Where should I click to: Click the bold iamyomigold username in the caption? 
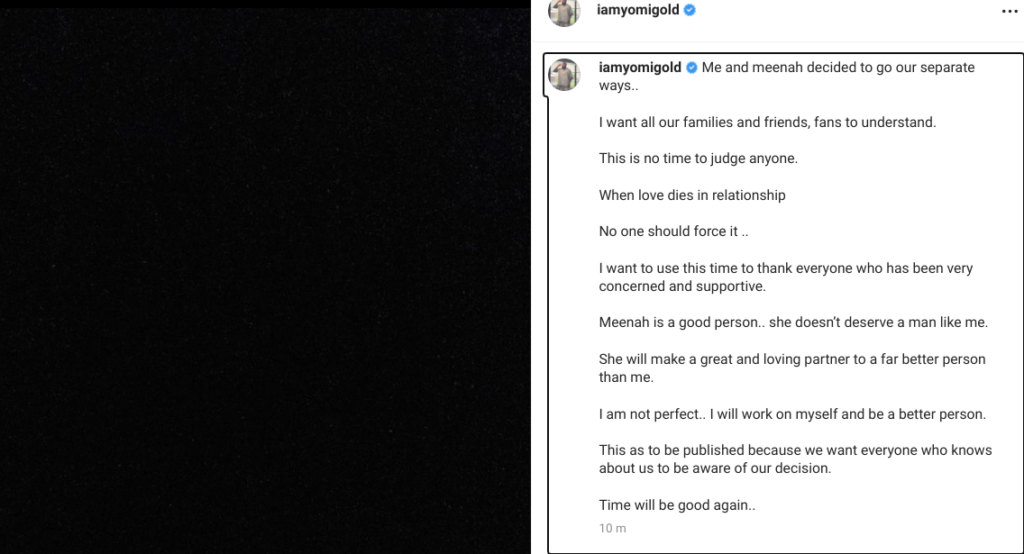tap(640, 67)
